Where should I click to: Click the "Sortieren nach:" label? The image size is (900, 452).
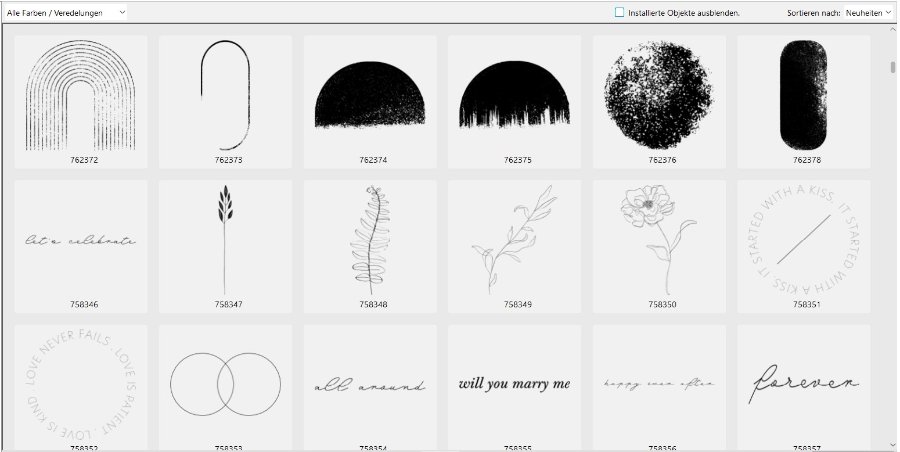pyautogui.click(x=814, y=13)
